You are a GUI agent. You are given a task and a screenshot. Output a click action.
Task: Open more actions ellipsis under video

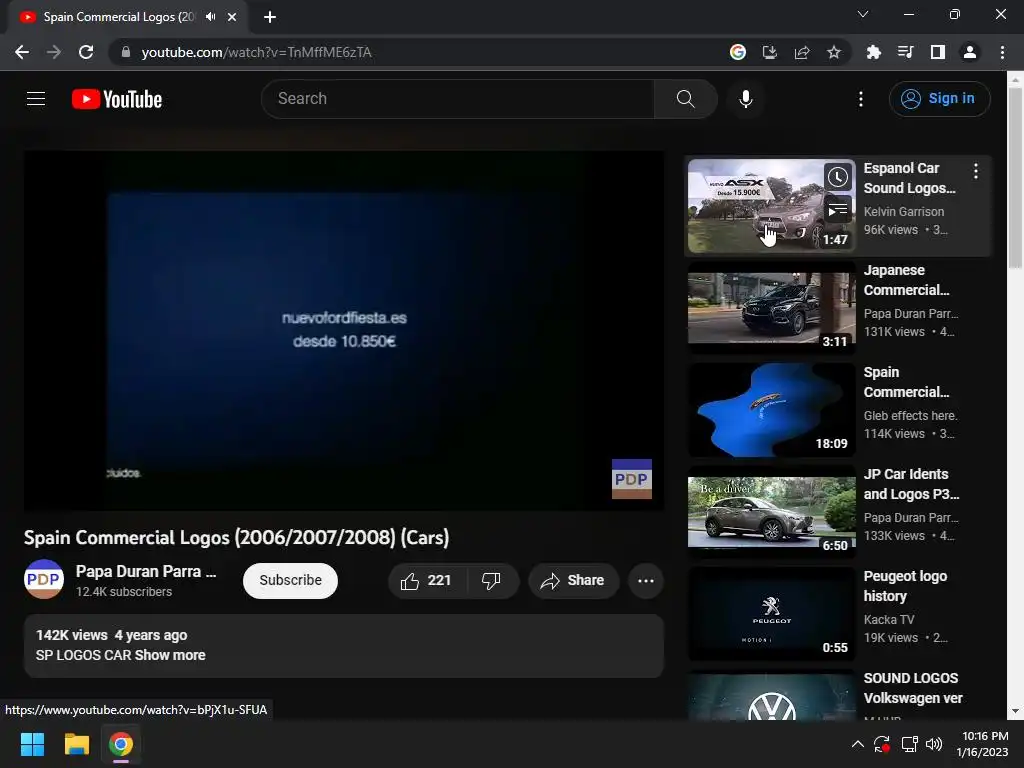click(646, 580)
